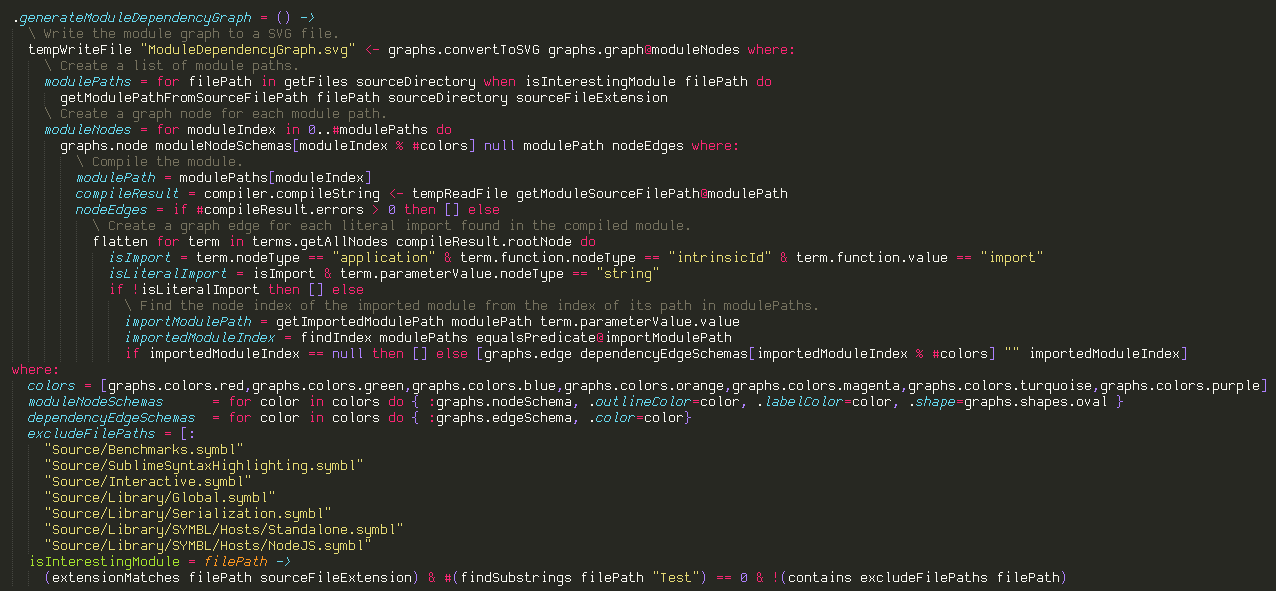Click graphs.shapes.oval
1276x591 pixels.
pyautogui.click(x=1036, y=401)
